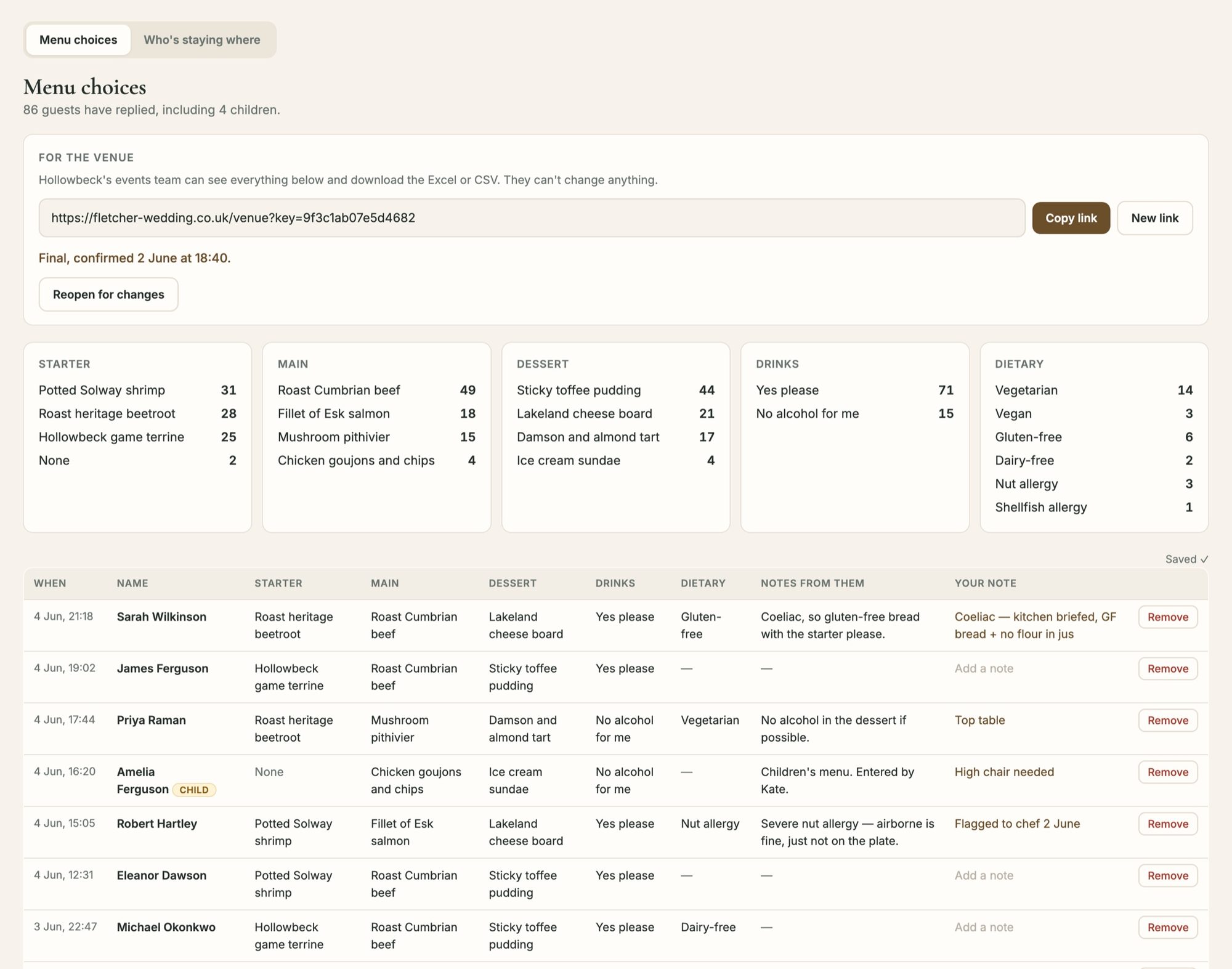Select 'Shellfish allergy' dietary row

coord(1093,508)
